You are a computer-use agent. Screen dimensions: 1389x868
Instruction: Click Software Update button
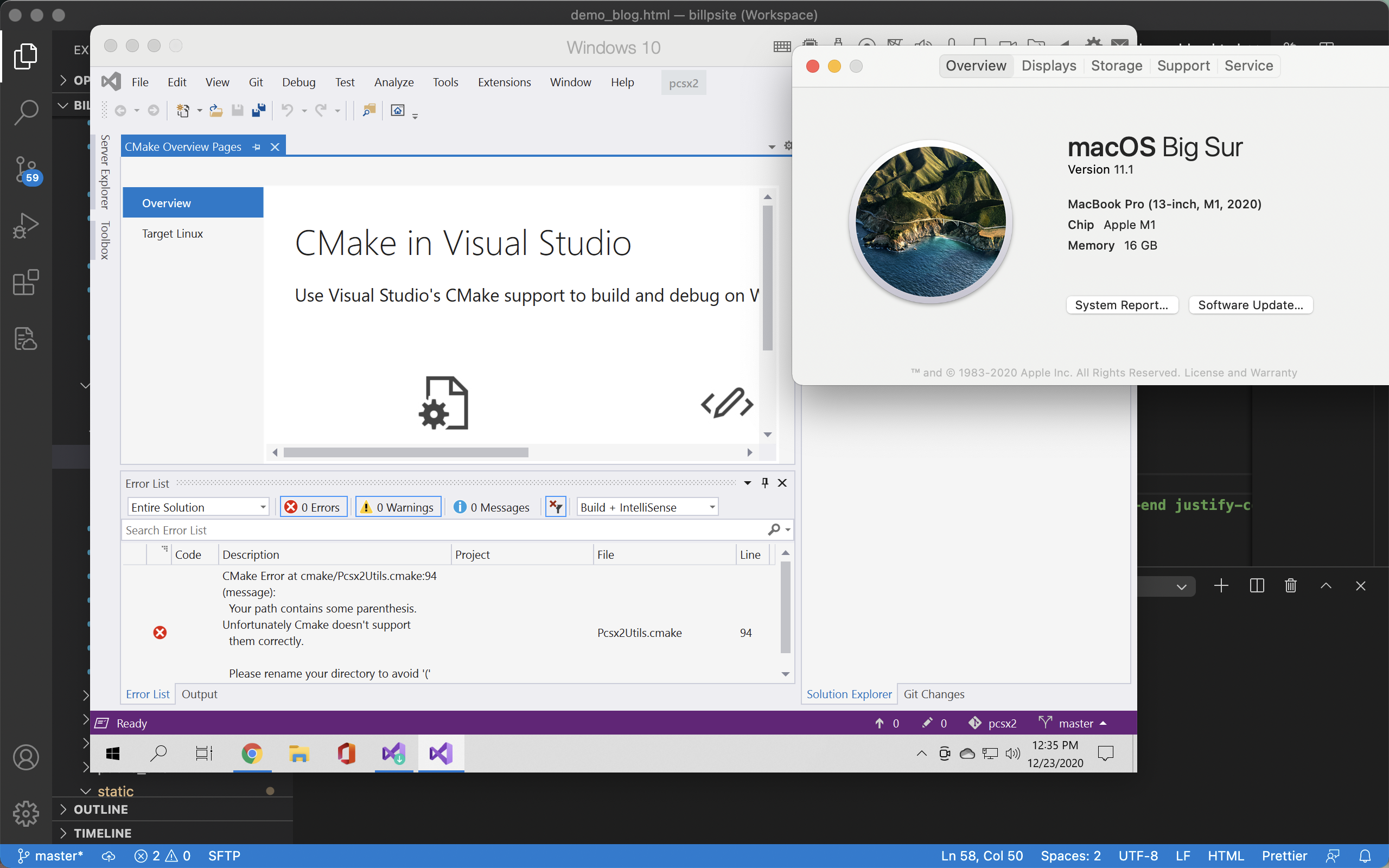pyautogui.click(x=1251, y=305)
